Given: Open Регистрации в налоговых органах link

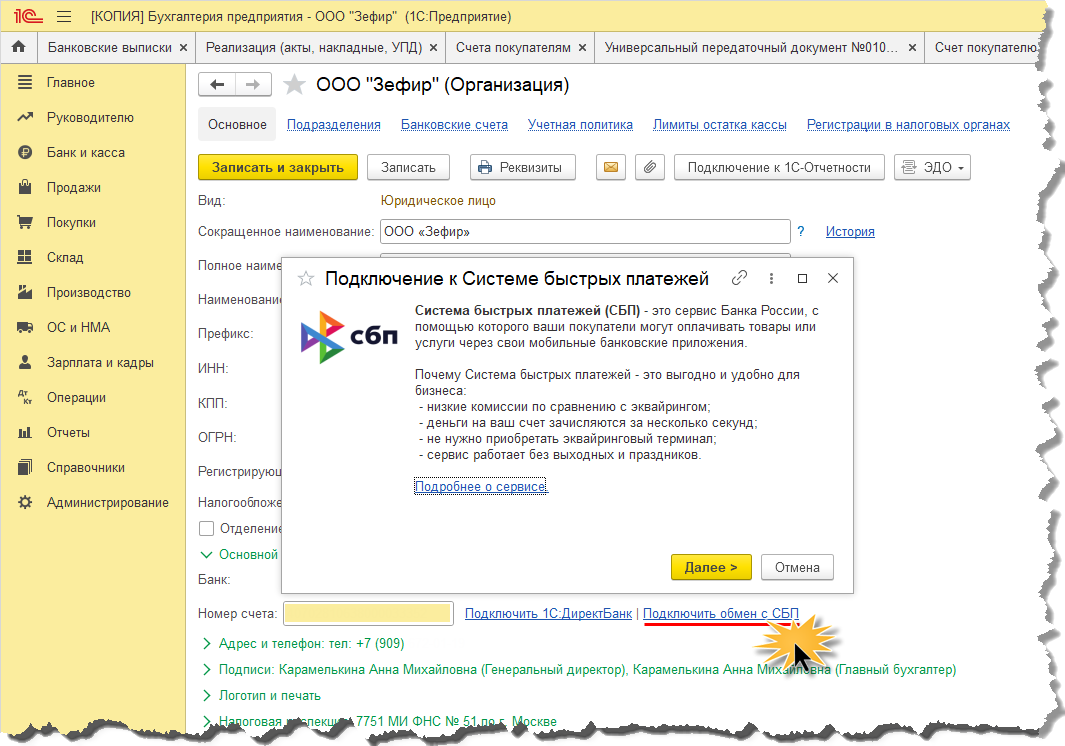Looking at the screenshot, I should (908, 124).
